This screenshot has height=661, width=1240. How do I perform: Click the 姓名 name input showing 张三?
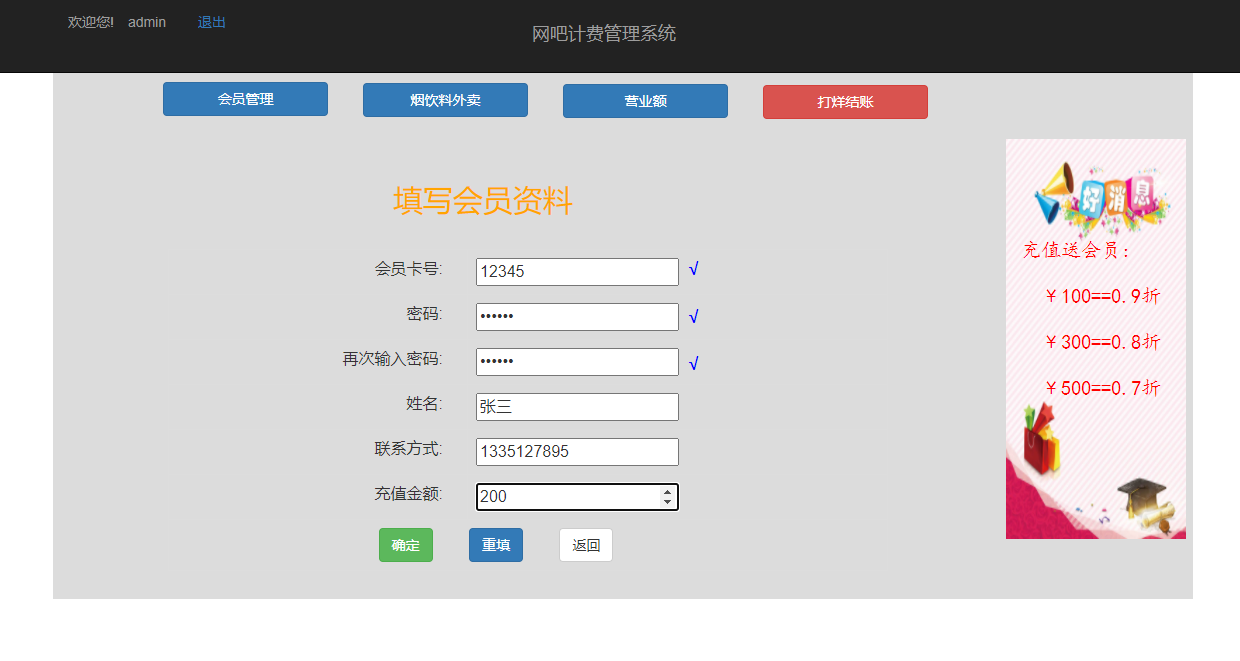click(x=577, y=406)
